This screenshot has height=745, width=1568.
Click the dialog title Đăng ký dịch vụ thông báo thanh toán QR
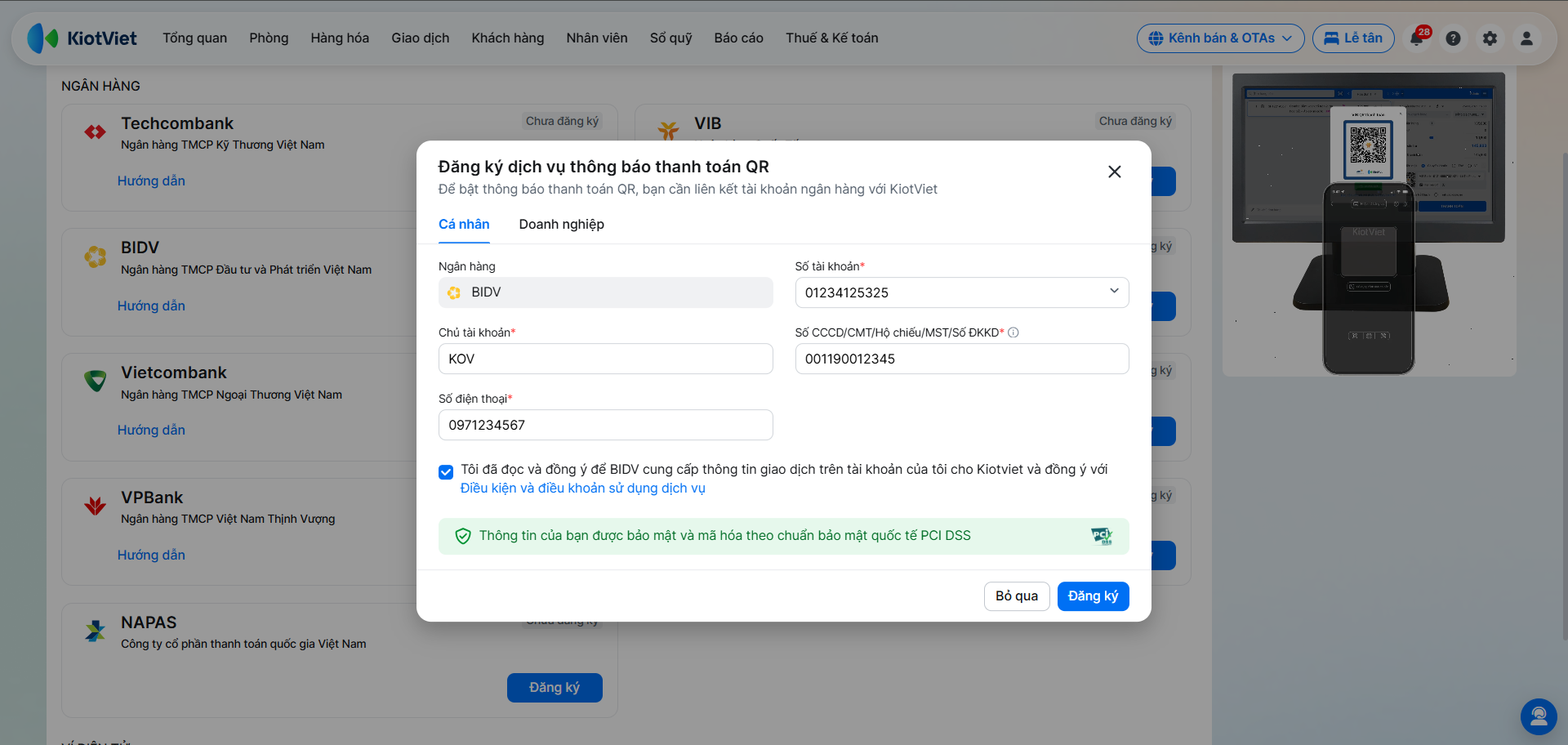(x=604, y=167)
